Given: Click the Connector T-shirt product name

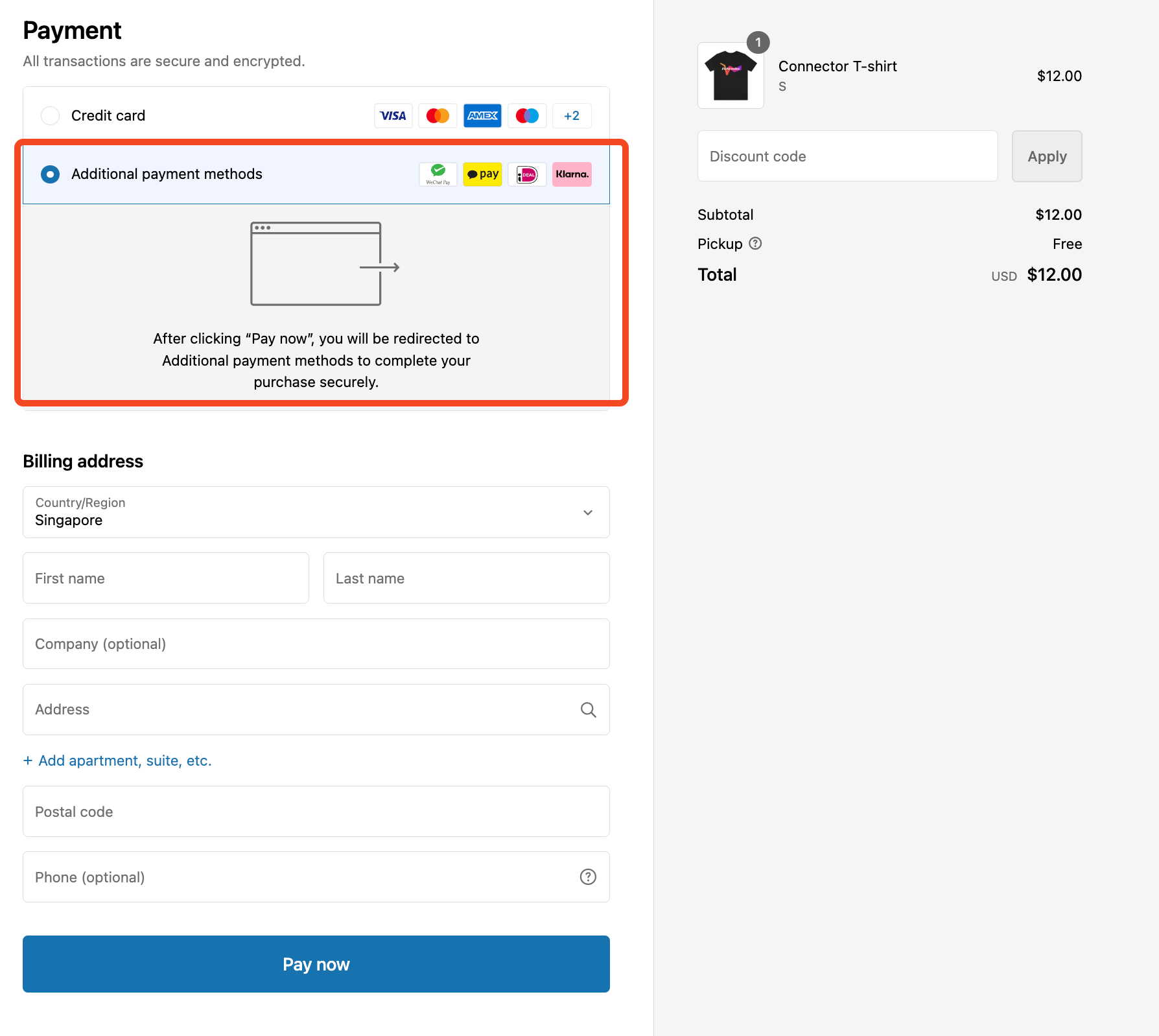Looking at the screenshot, I should [x=837, y=66].
